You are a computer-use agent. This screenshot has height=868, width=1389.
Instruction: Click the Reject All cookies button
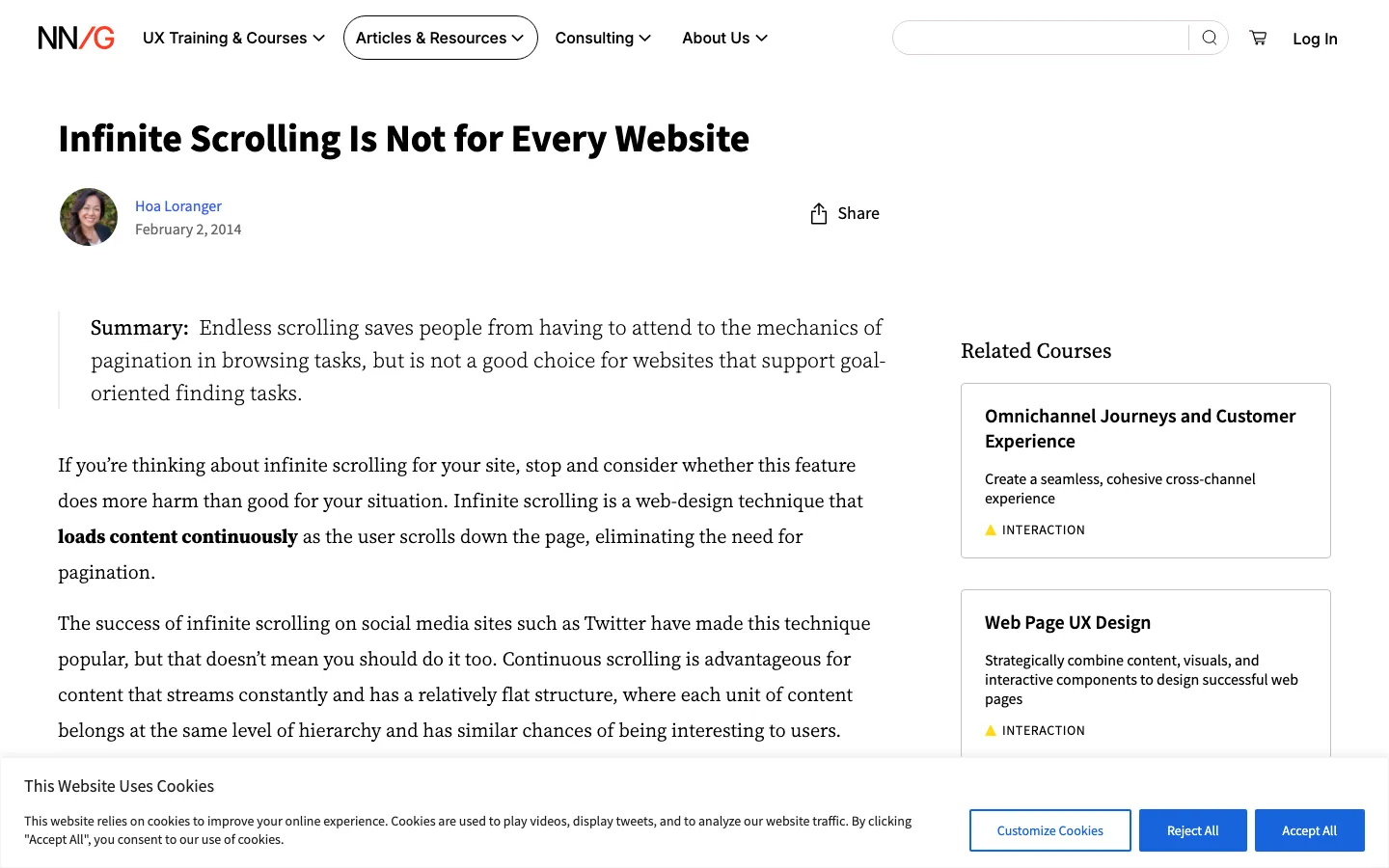[x=1192, y=830]
